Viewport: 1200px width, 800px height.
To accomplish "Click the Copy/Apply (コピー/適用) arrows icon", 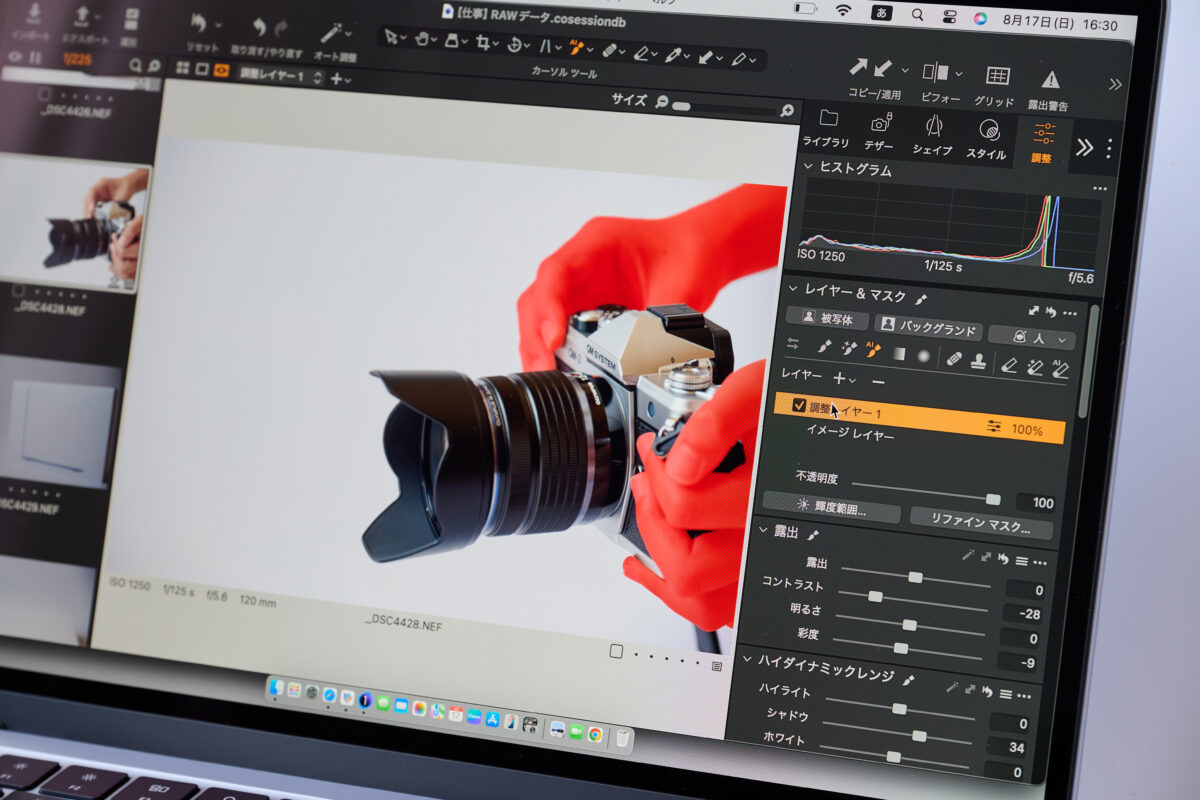I will coord(871,68).
